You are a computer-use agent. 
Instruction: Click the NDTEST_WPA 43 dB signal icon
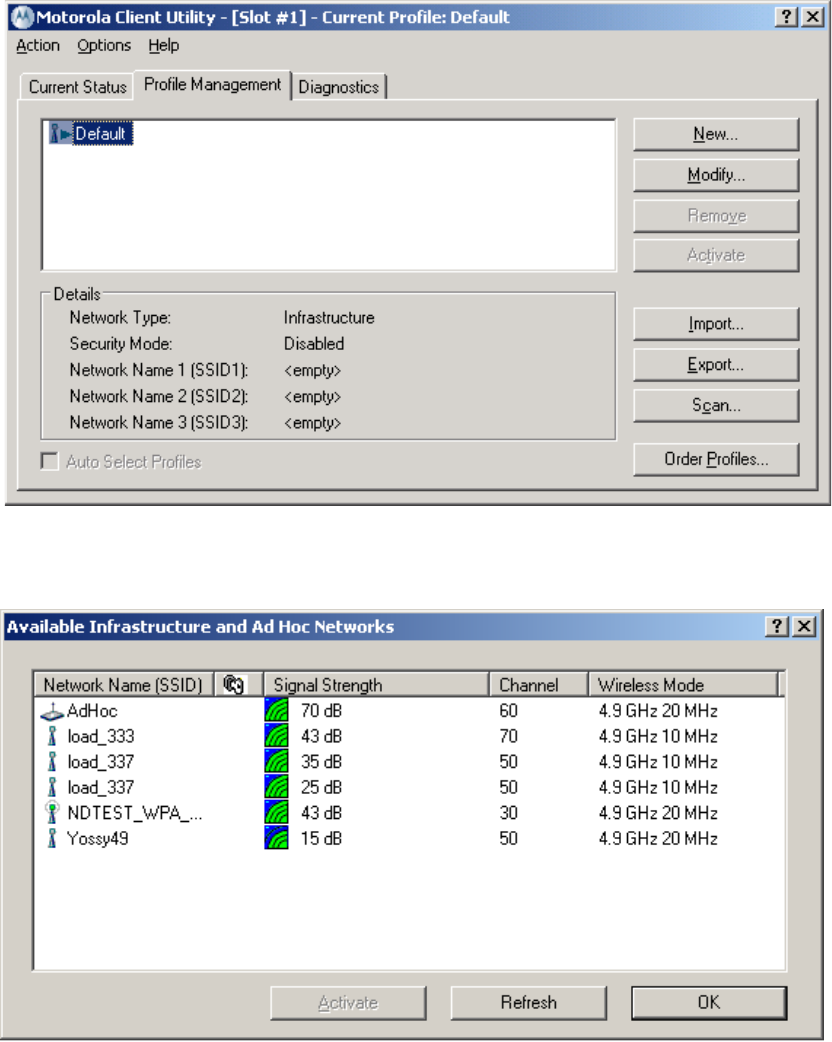(276, 813)
